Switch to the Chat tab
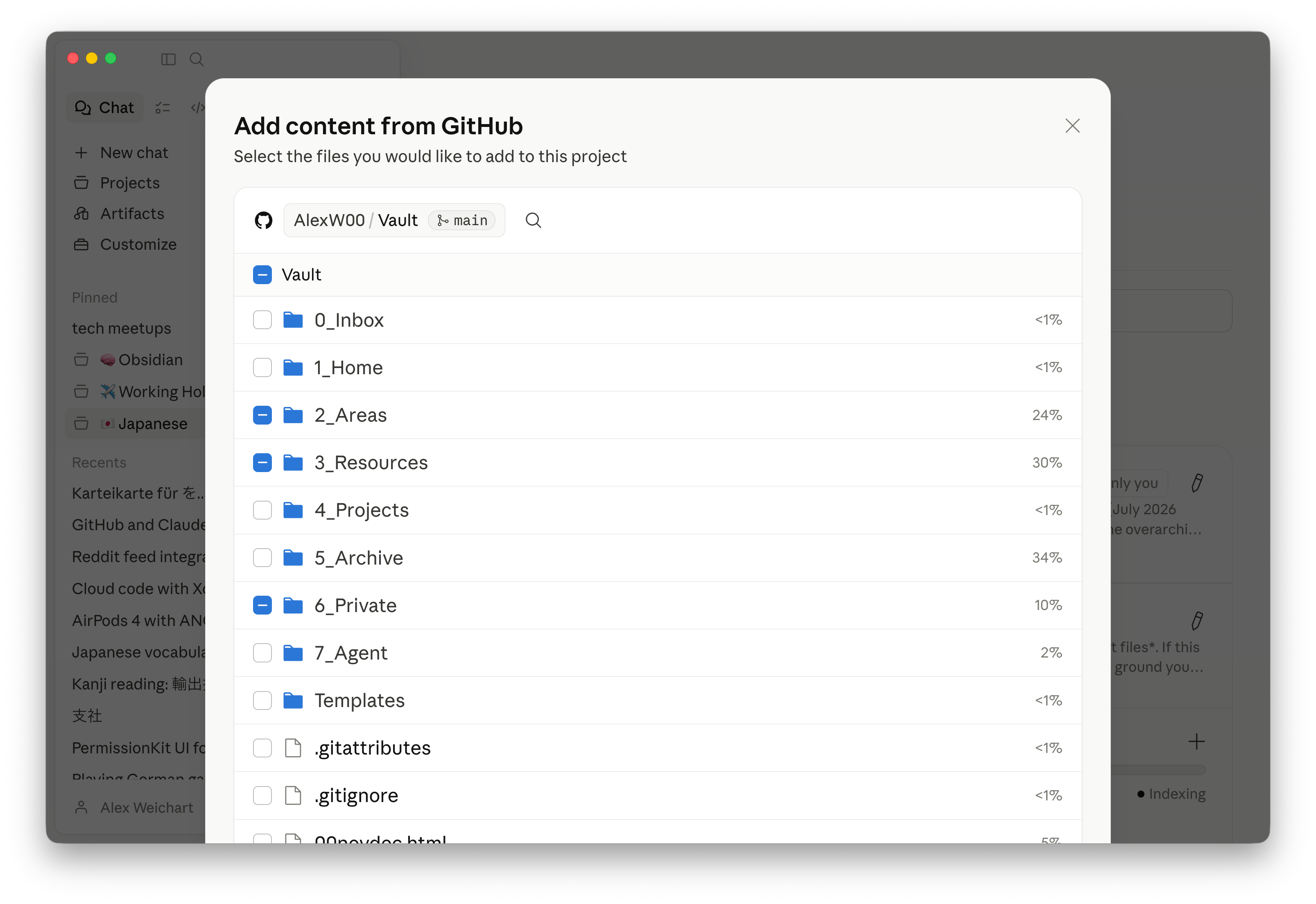 105,108
